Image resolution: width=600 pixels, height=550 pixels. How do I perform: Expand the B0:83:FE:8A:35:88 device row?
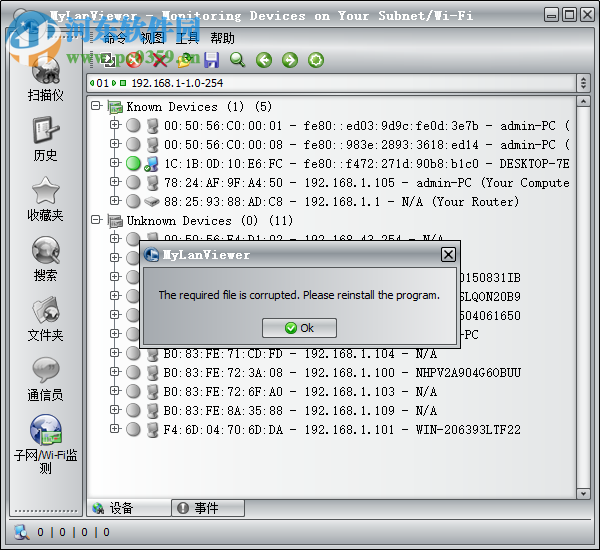click(114, 410)
